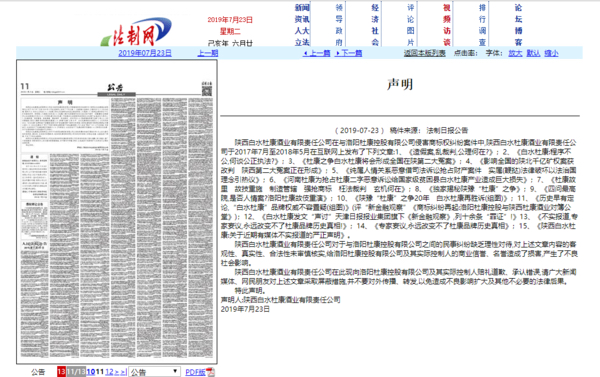Image resolution: width=600 pixels, height=377 pixels.
Task: Open page 10 in pager
Action: [91, 372]
